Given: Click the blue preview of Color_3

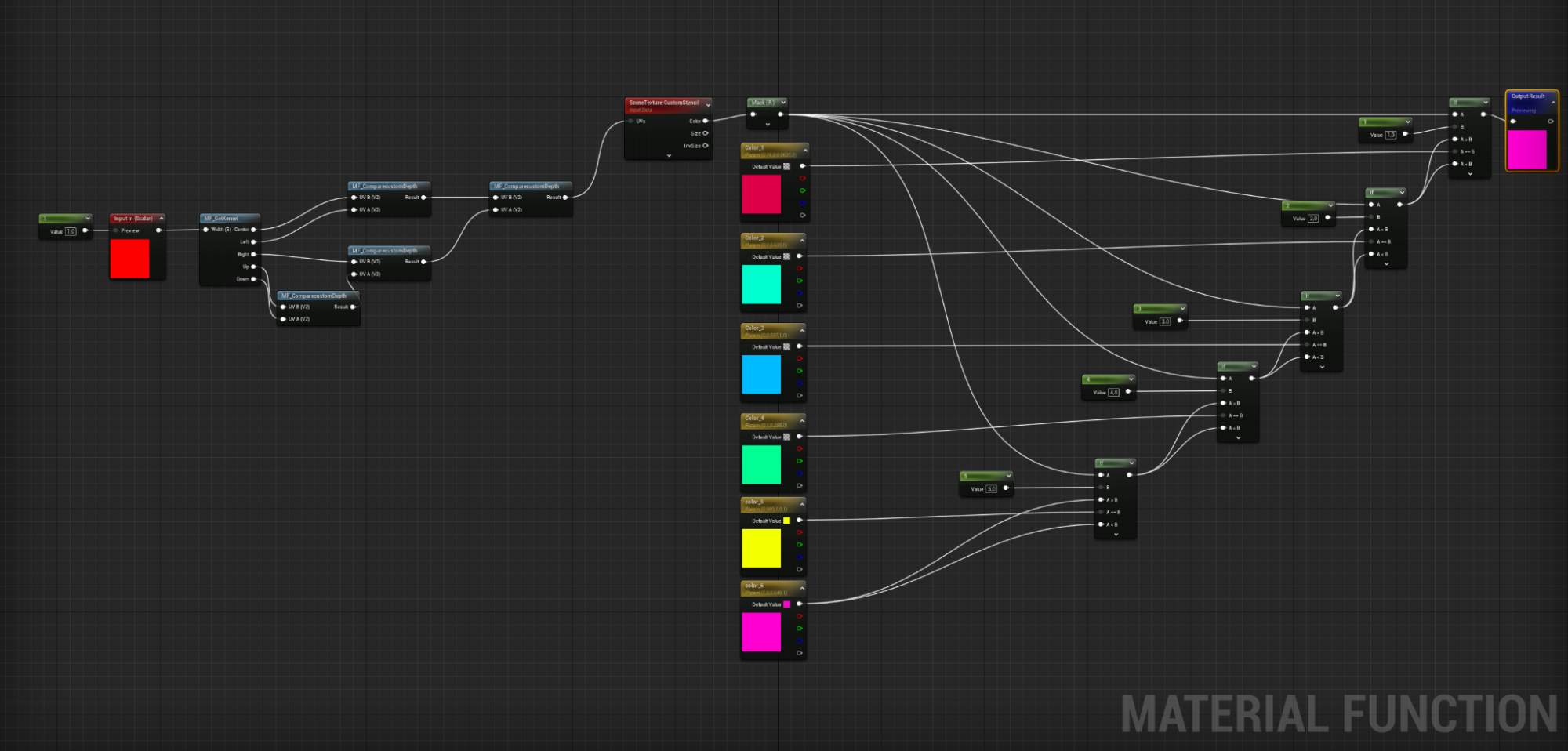Looking at the screenshot, I should [761, 374].
